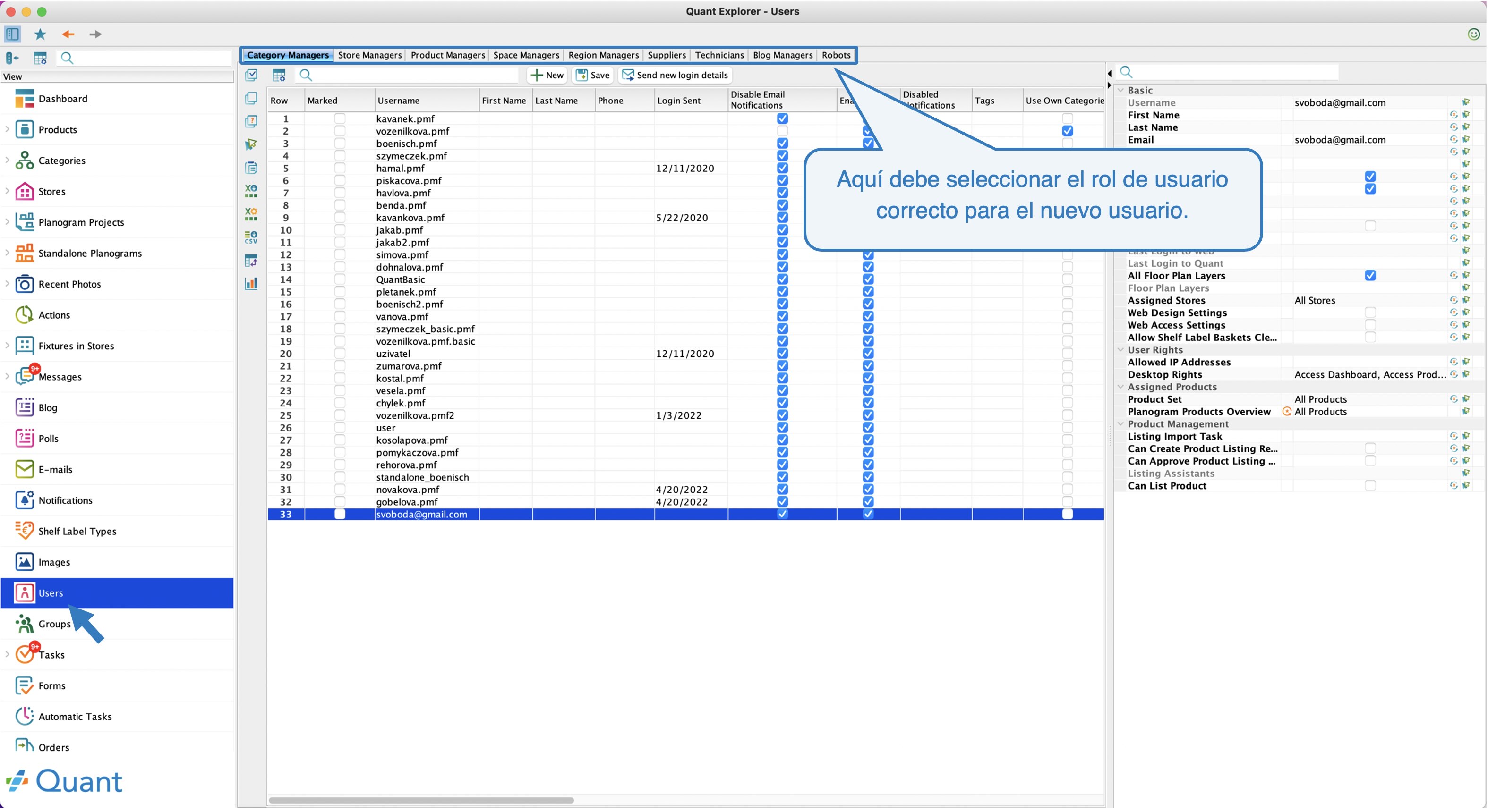Image resolution: width=1488 pixels, height=812 pixels.
Task: Go back with the orange arrow
Action: (x=68, y=34)
